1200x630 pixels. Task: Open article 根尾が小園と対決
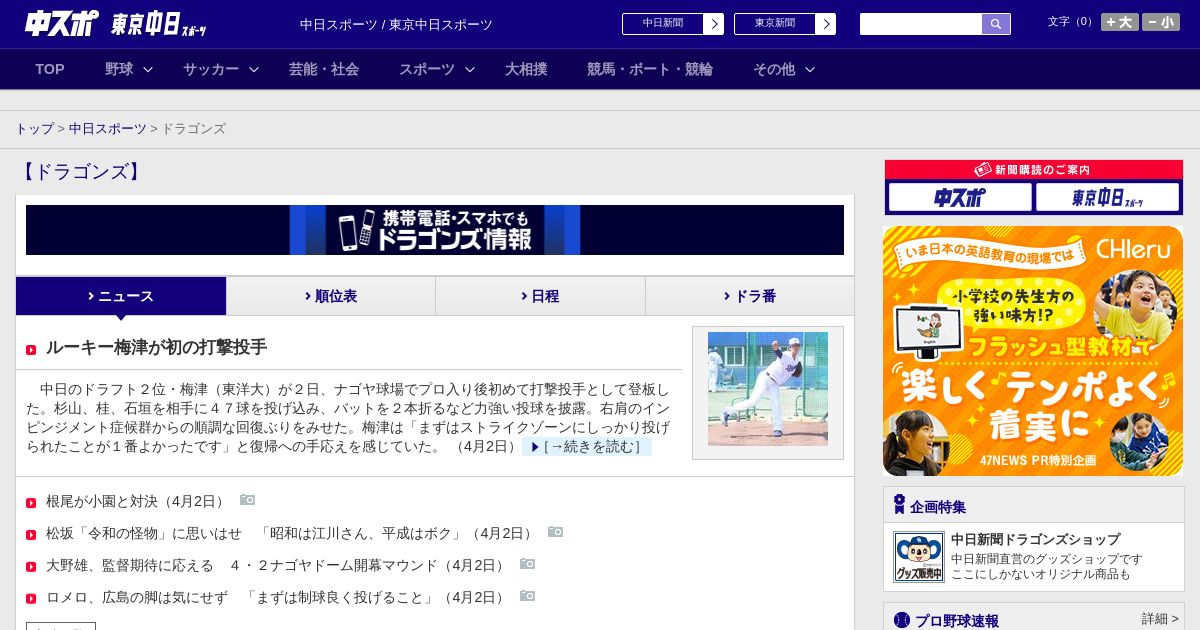[x=136, y=501]
